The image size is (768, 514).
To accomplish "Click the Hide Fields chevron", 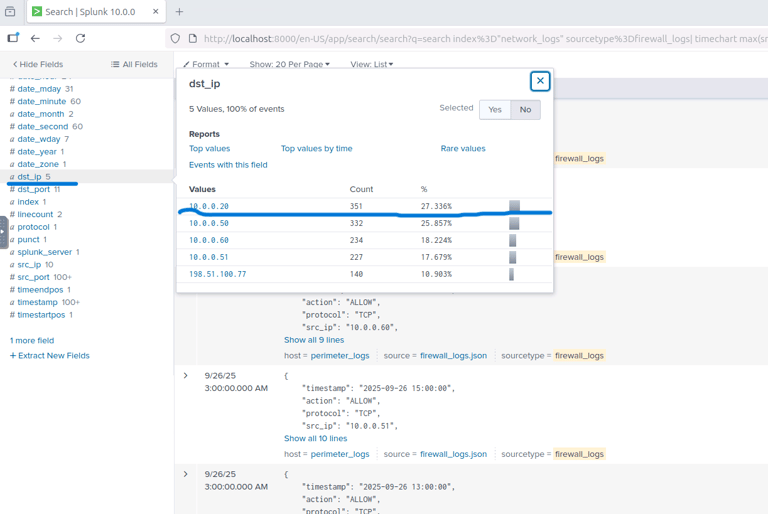I will point(15,64).
